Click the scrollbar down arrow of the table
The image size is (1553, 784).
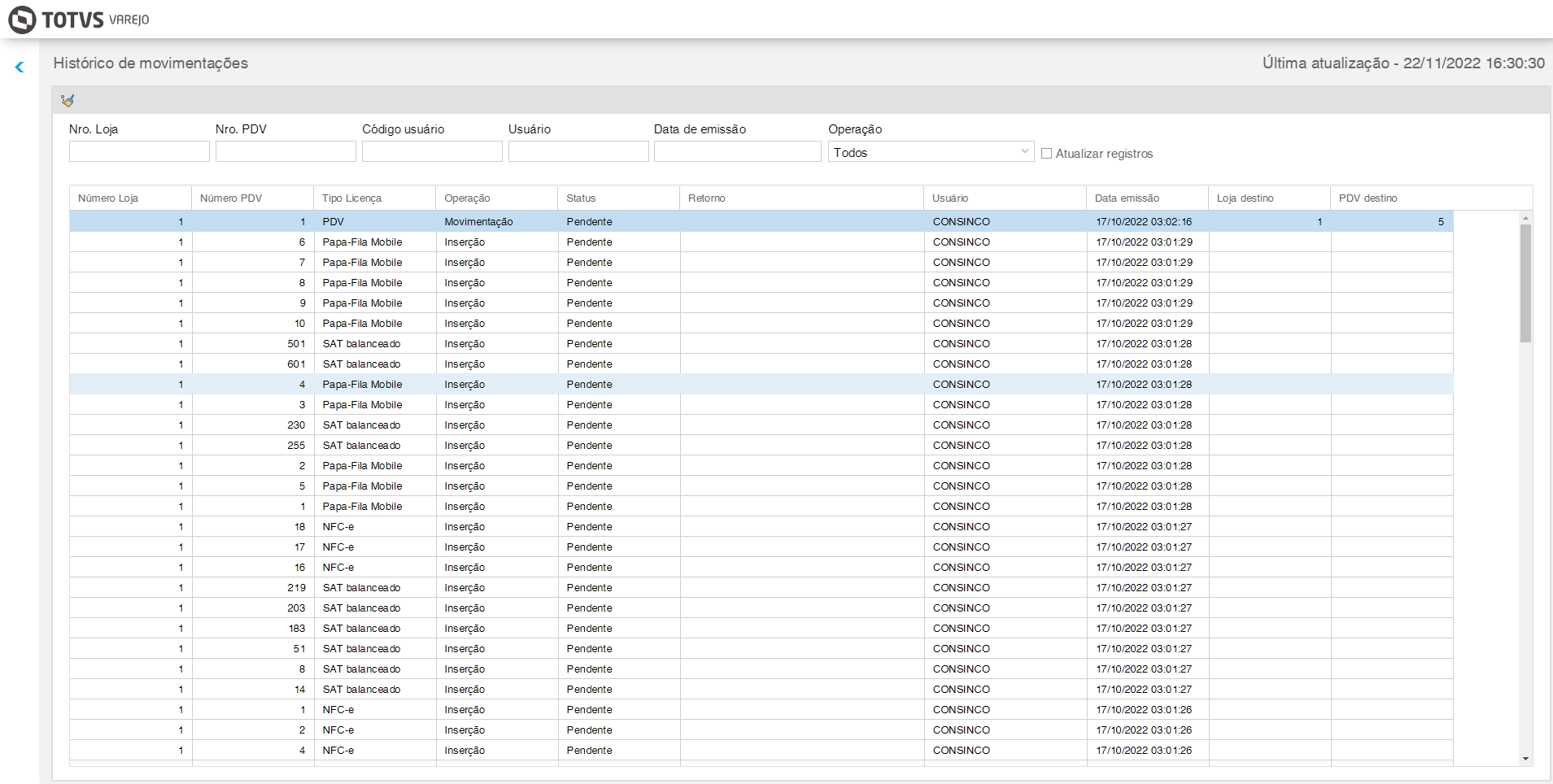(1525, 759)
